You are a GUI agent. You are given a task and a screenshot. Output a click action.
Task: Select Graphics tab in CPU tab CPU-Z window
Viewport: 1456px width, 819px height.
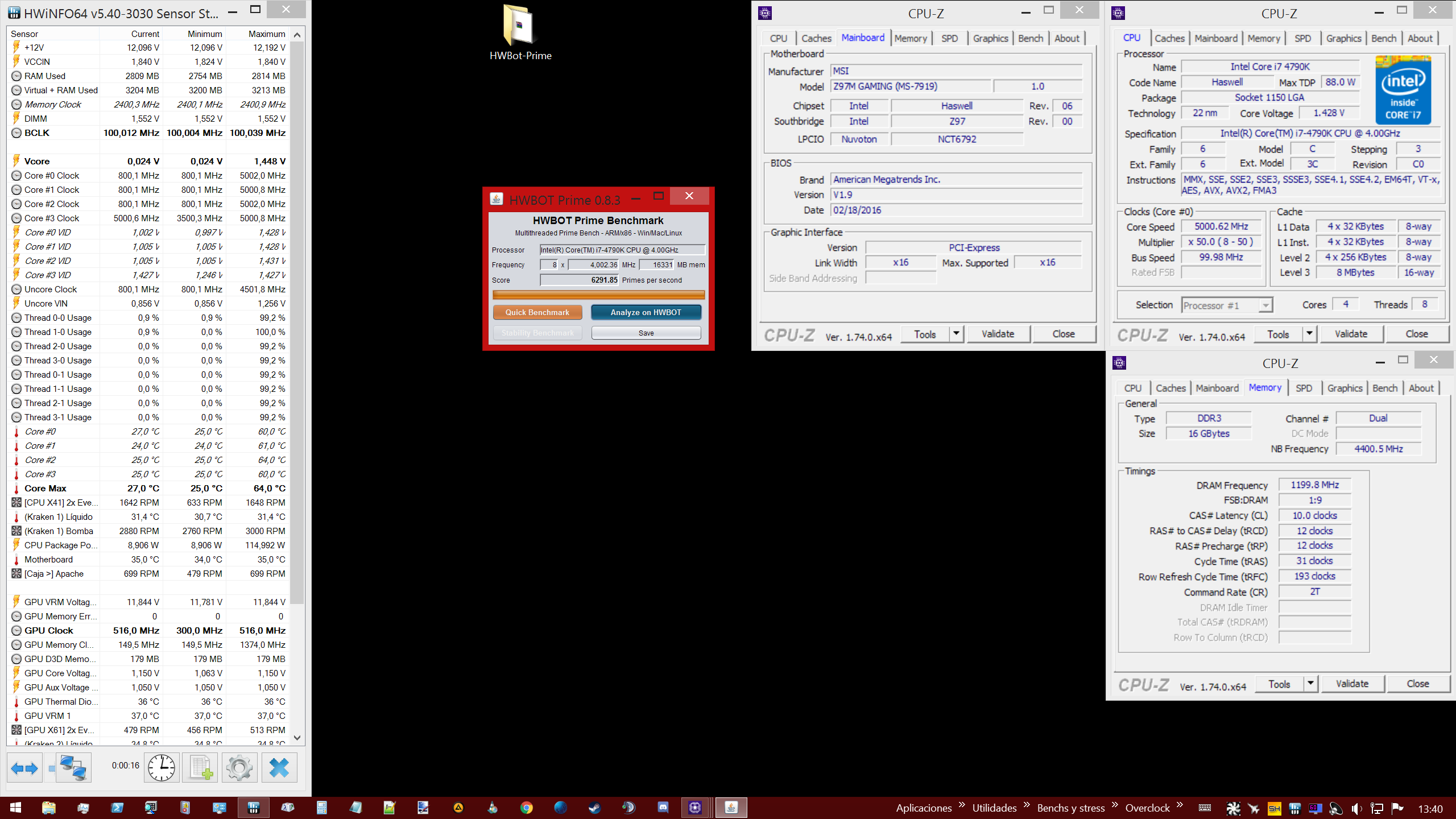1343,38
